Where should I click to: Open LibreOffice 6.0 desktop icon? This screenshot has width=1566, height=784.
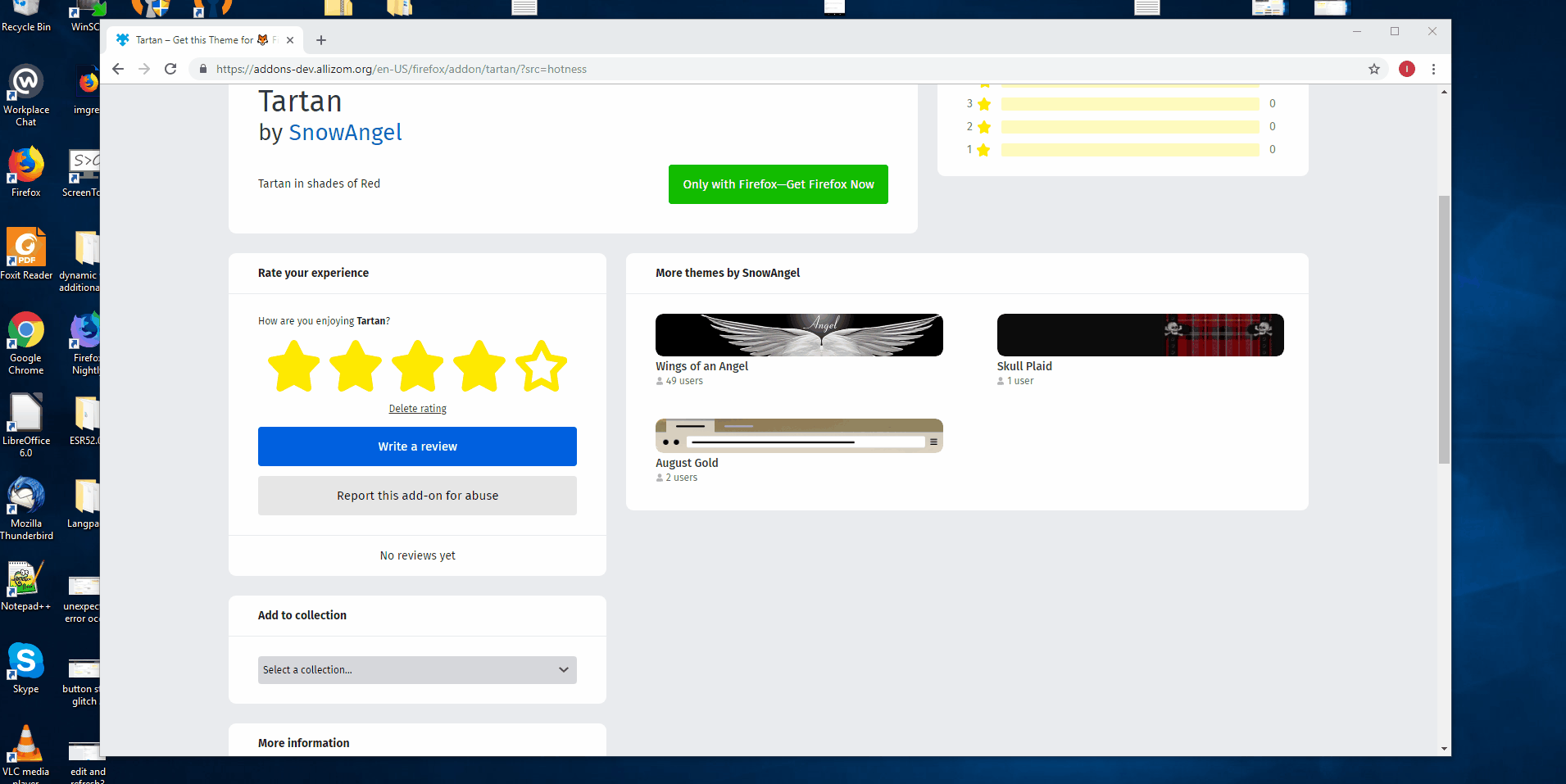coord(26,425)
